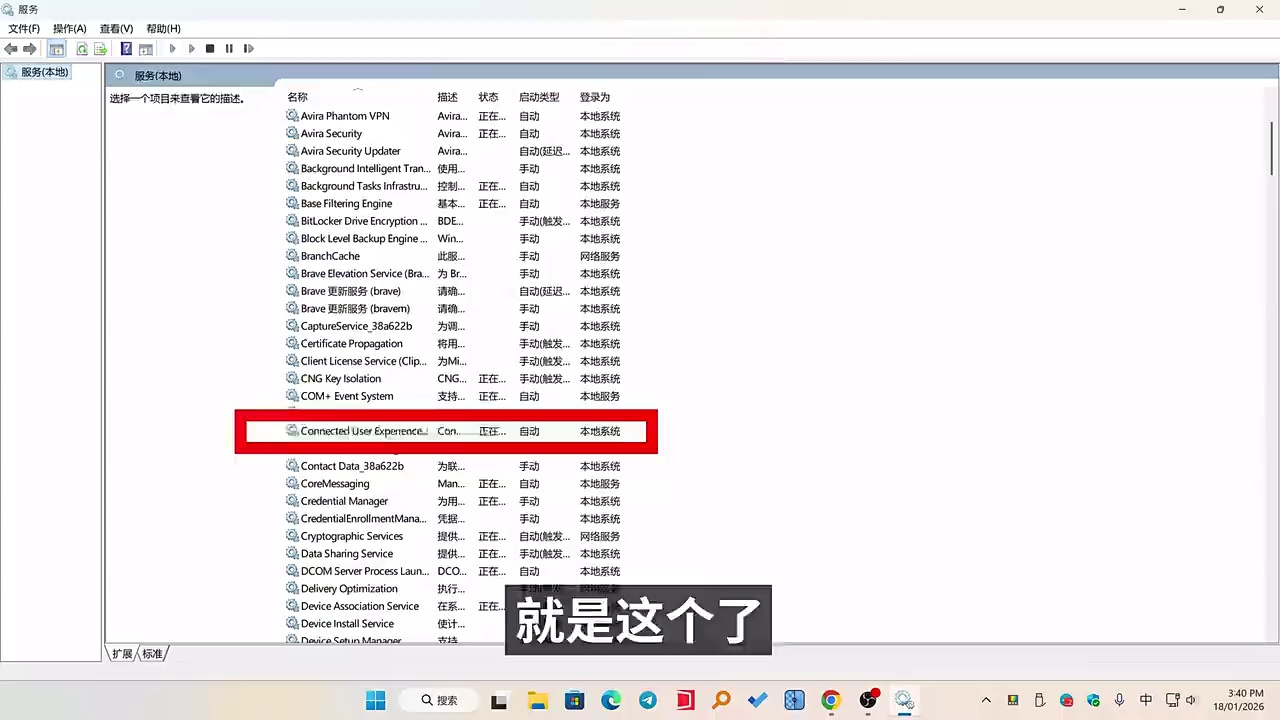Select Device Install Service name
This screenshot has width=1280, height=720.
(347, 624)
